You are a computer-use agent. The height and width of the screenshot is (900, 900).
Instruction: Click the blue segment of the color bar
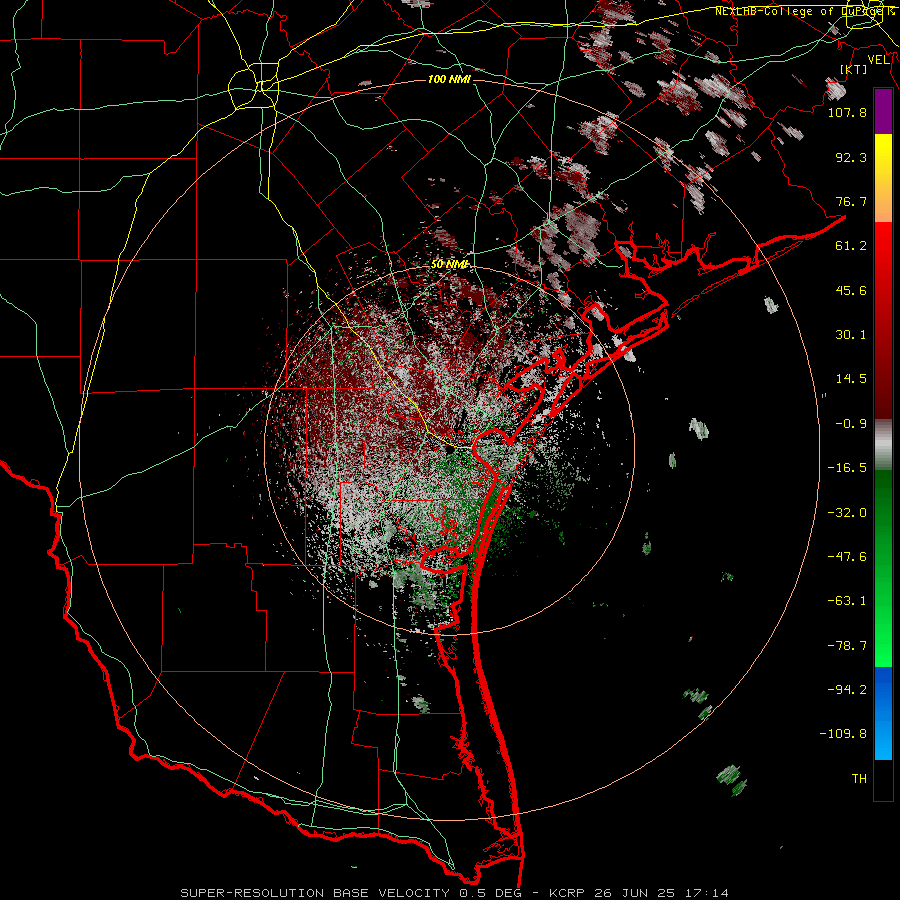[883, 713]
